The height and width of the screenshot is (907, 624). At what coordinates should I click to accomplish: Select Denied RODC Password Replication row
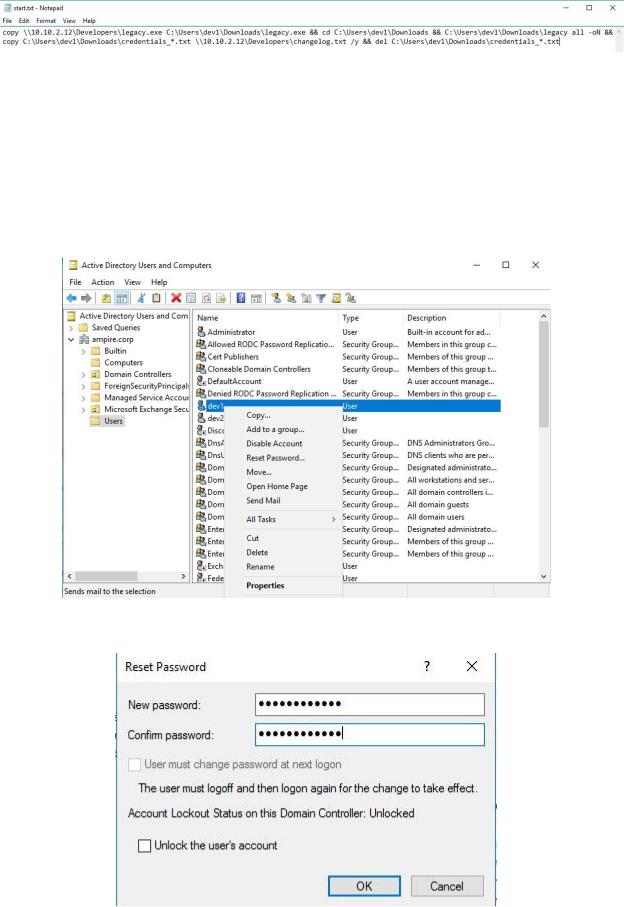click(x=347, y=393)
